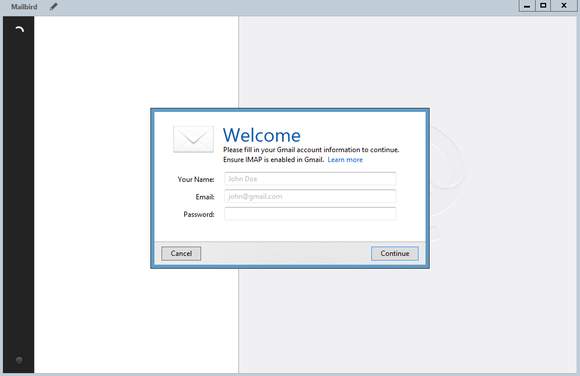Maximize the Mailbird window
Viewport: 580px width, 376px height.
[543, 6]
